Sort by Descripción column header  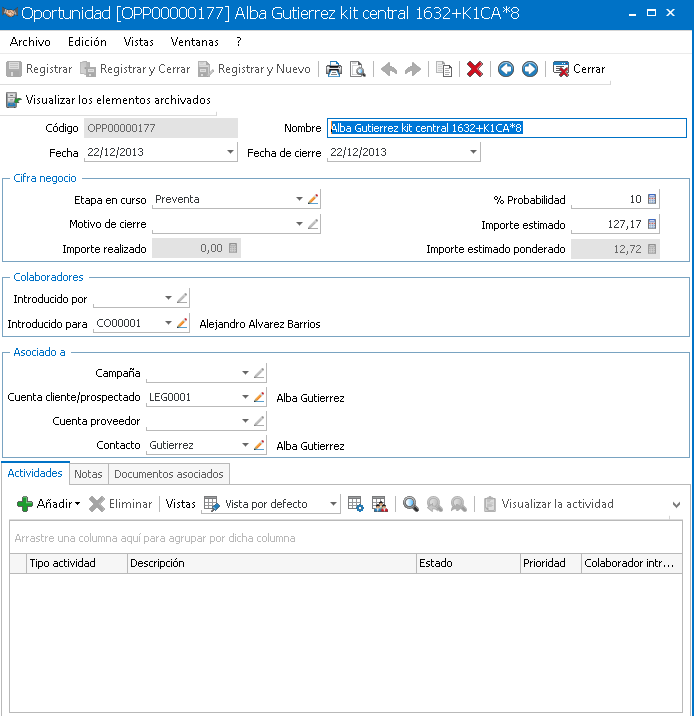pyautogui.click(x=272, y=563)
